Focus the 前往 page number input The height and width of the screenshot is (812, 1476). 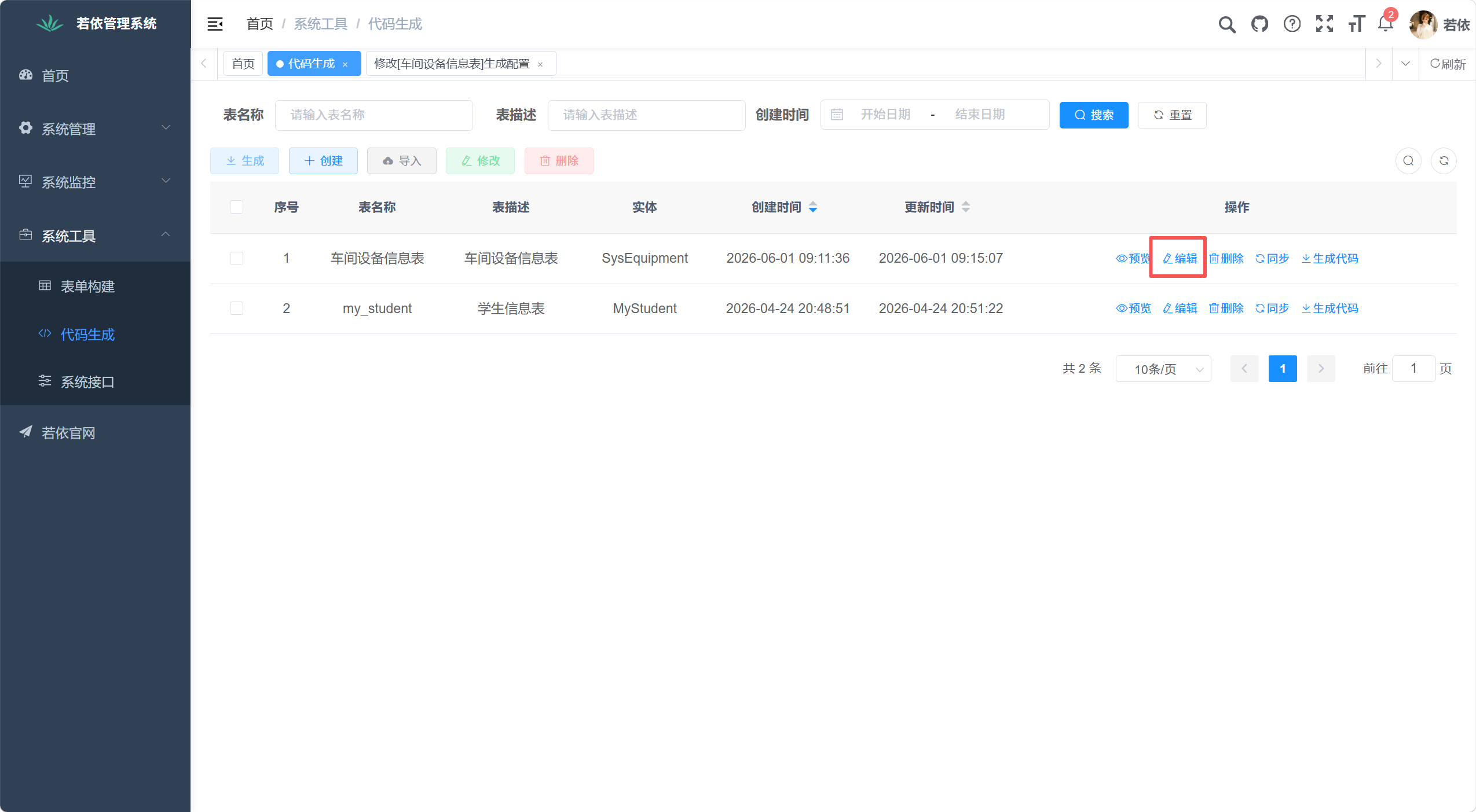1413,369
